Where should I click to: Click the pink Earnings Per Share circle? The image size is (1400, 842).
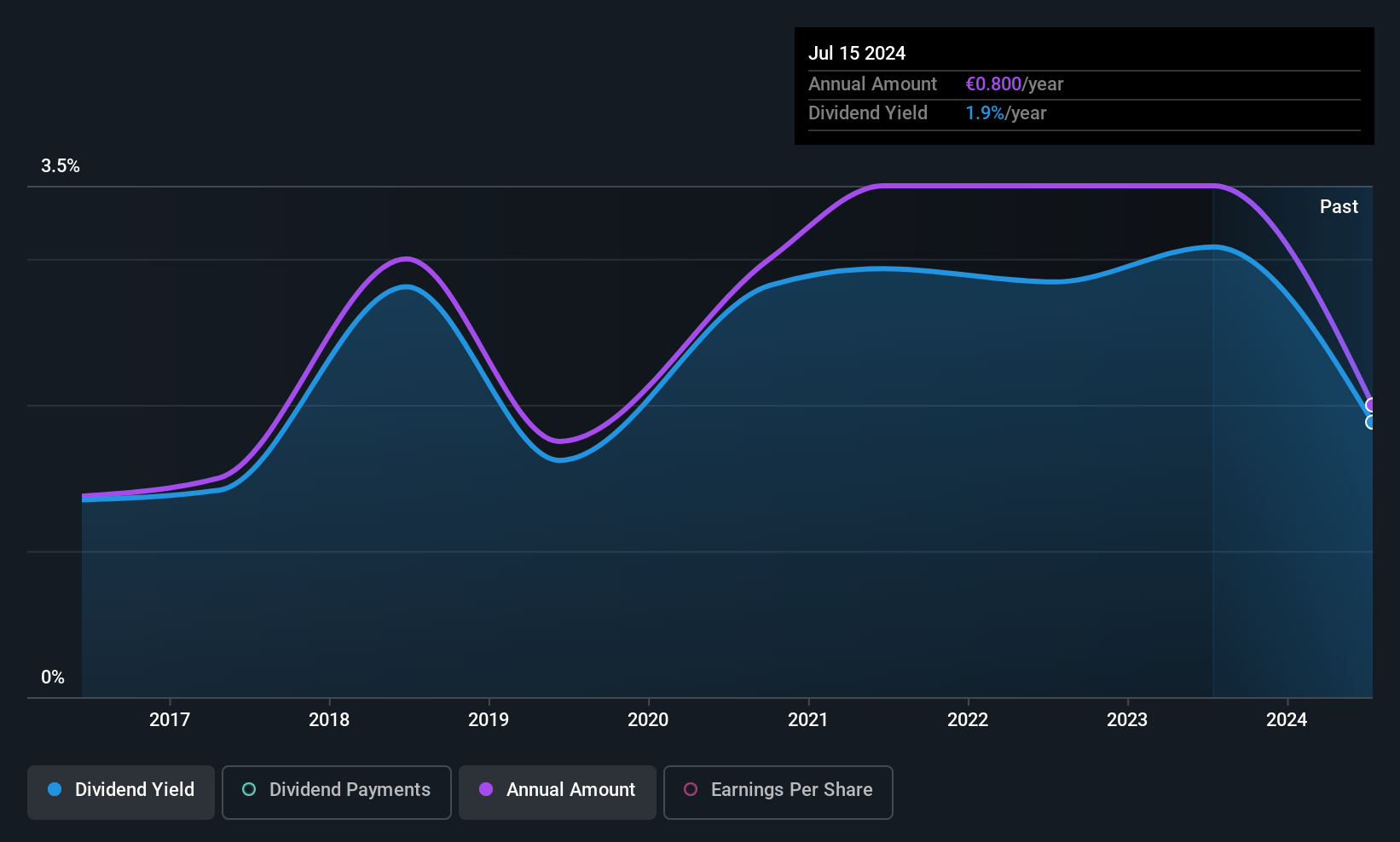click(x=691, y=789)
